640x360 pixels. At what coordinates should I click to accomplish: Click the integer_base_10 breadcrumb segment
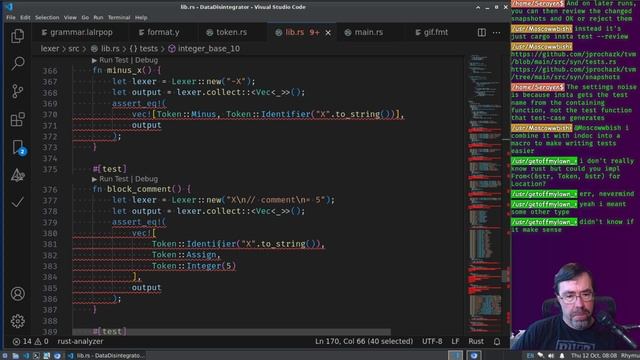click(x=204, y=49)
